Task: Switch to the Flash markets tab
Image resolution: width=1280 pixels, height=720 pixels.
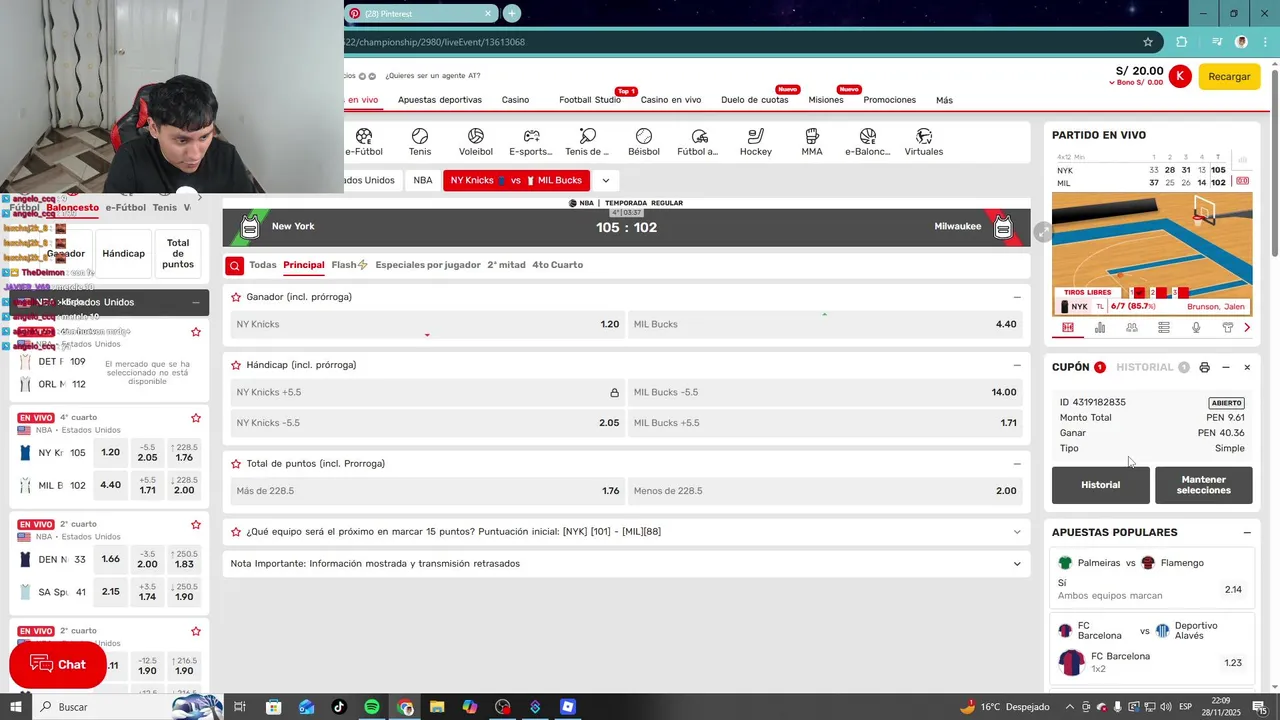Action: (x=350, y=265)
